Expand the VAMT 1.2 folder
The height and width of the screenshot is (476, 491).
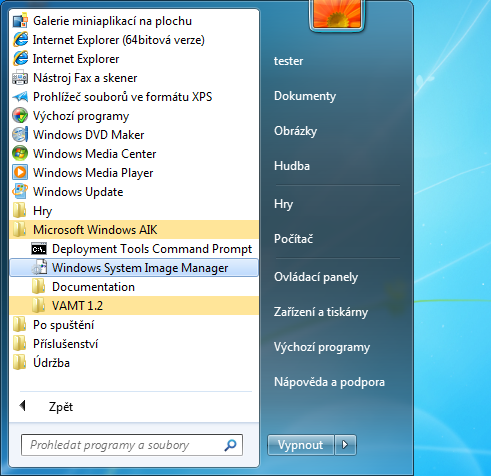pyautogui.click(x=134, y=306)
